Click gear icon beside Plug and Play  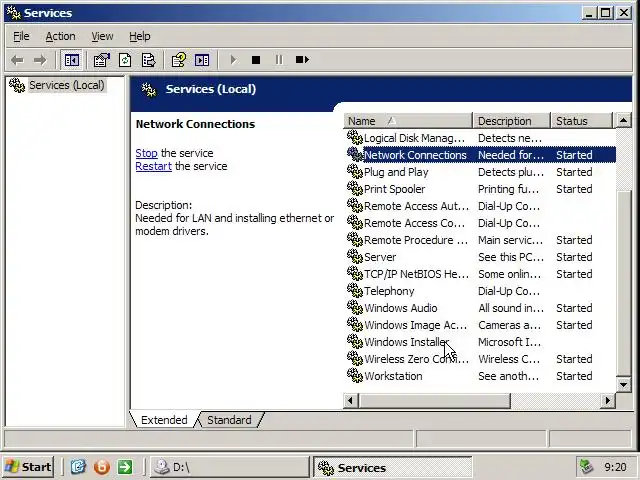coord(355,171)
